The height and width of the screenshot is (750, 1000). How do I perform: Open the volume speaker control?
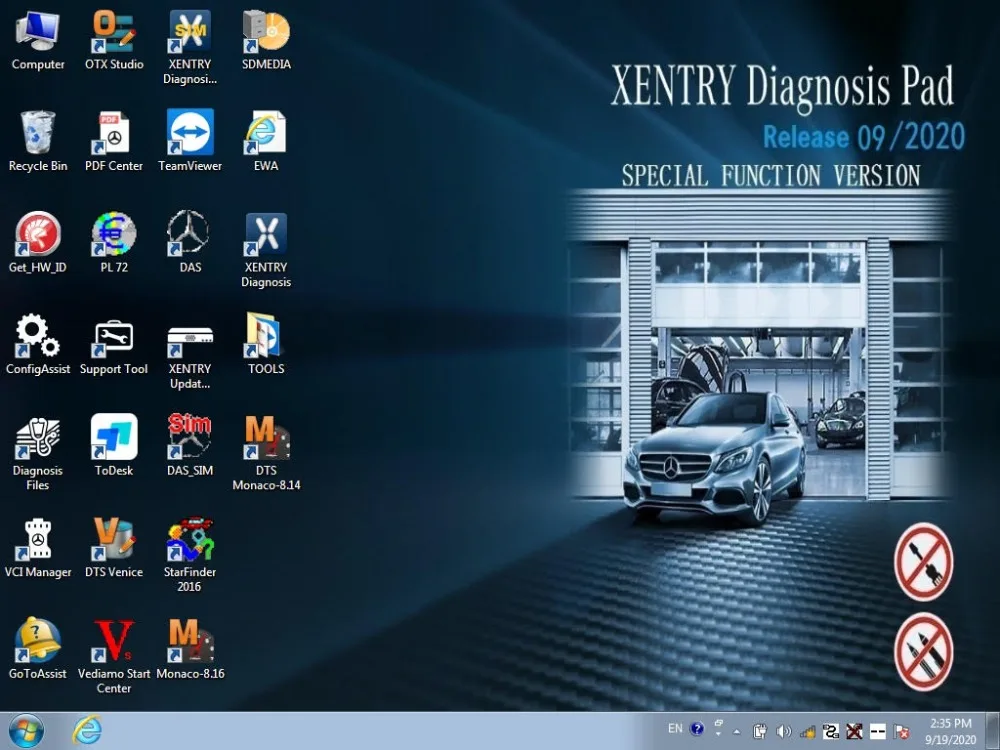784,732
